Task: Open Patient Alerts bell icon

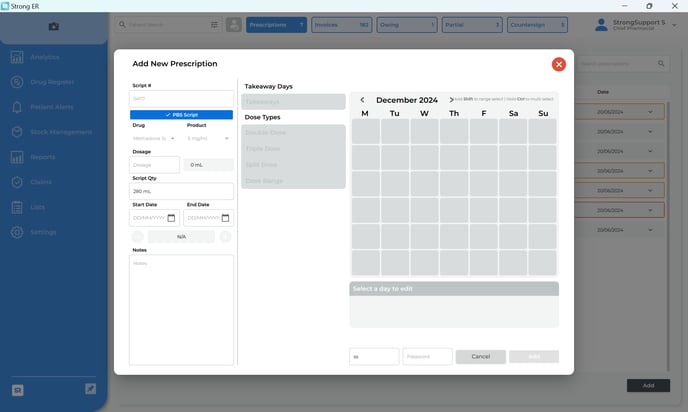Action: tap(17, 107)
